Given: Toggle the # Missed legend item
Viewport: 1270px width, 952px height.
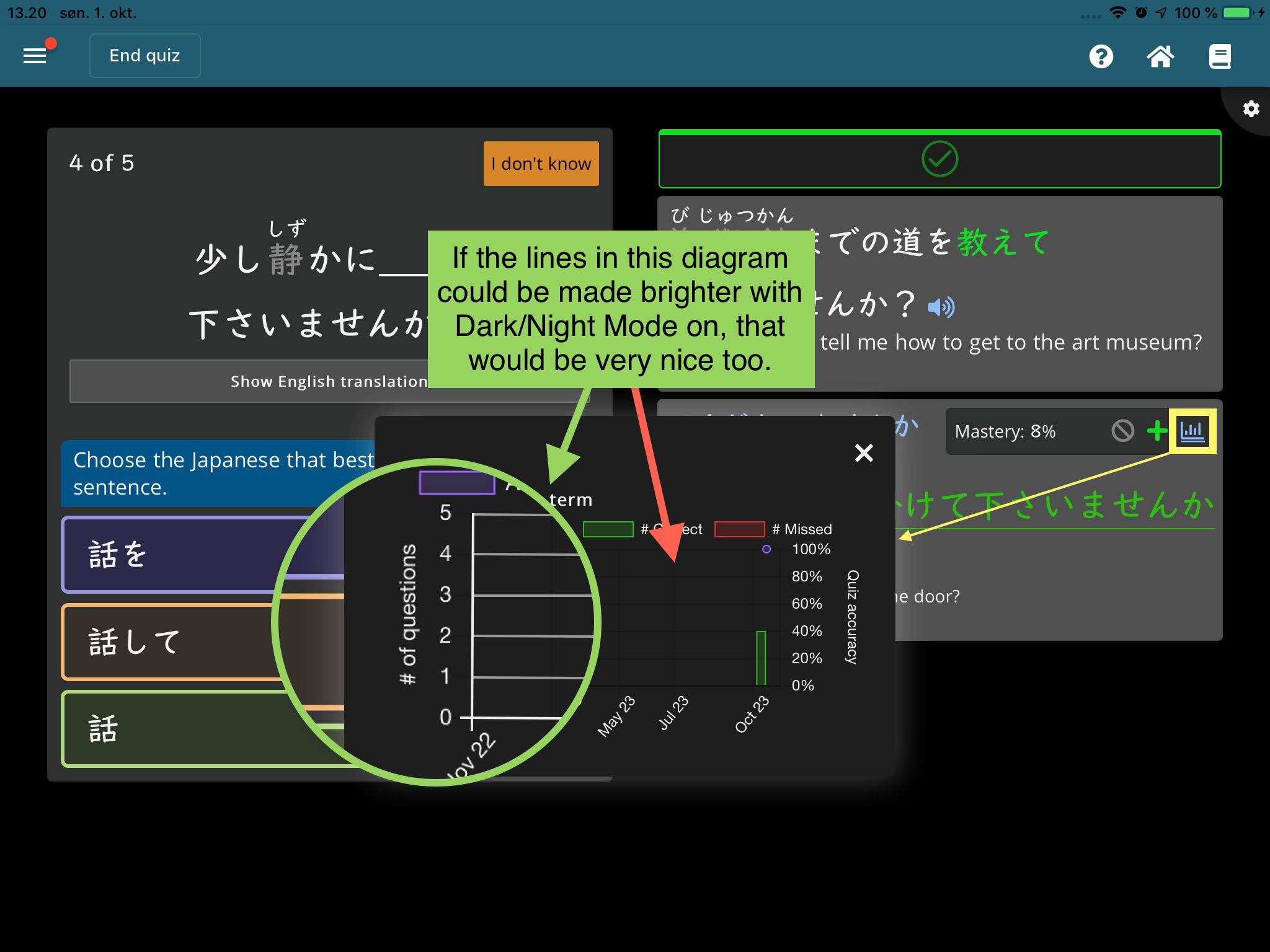Looking at the screenshot, I should pyautogui.click(x=773, y=529).
